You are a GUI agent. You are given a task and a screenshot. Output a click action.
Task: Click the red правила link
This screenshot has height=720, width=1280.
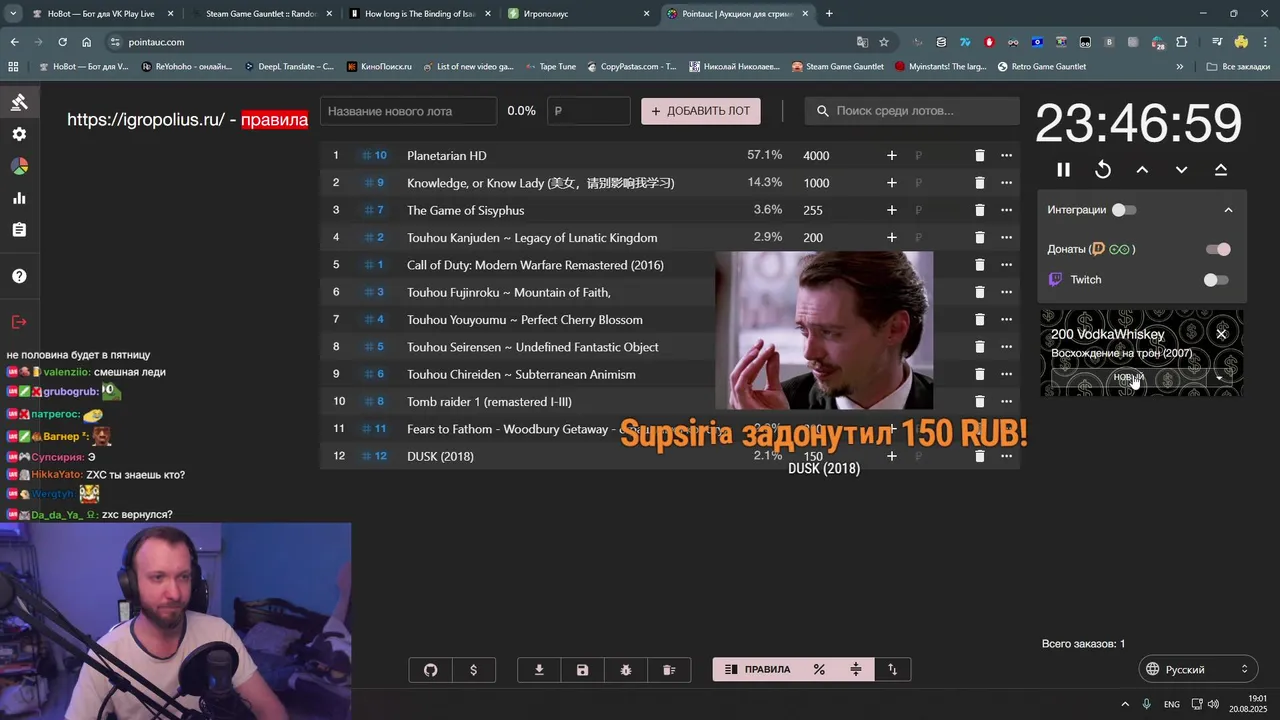tap(274, 120)
